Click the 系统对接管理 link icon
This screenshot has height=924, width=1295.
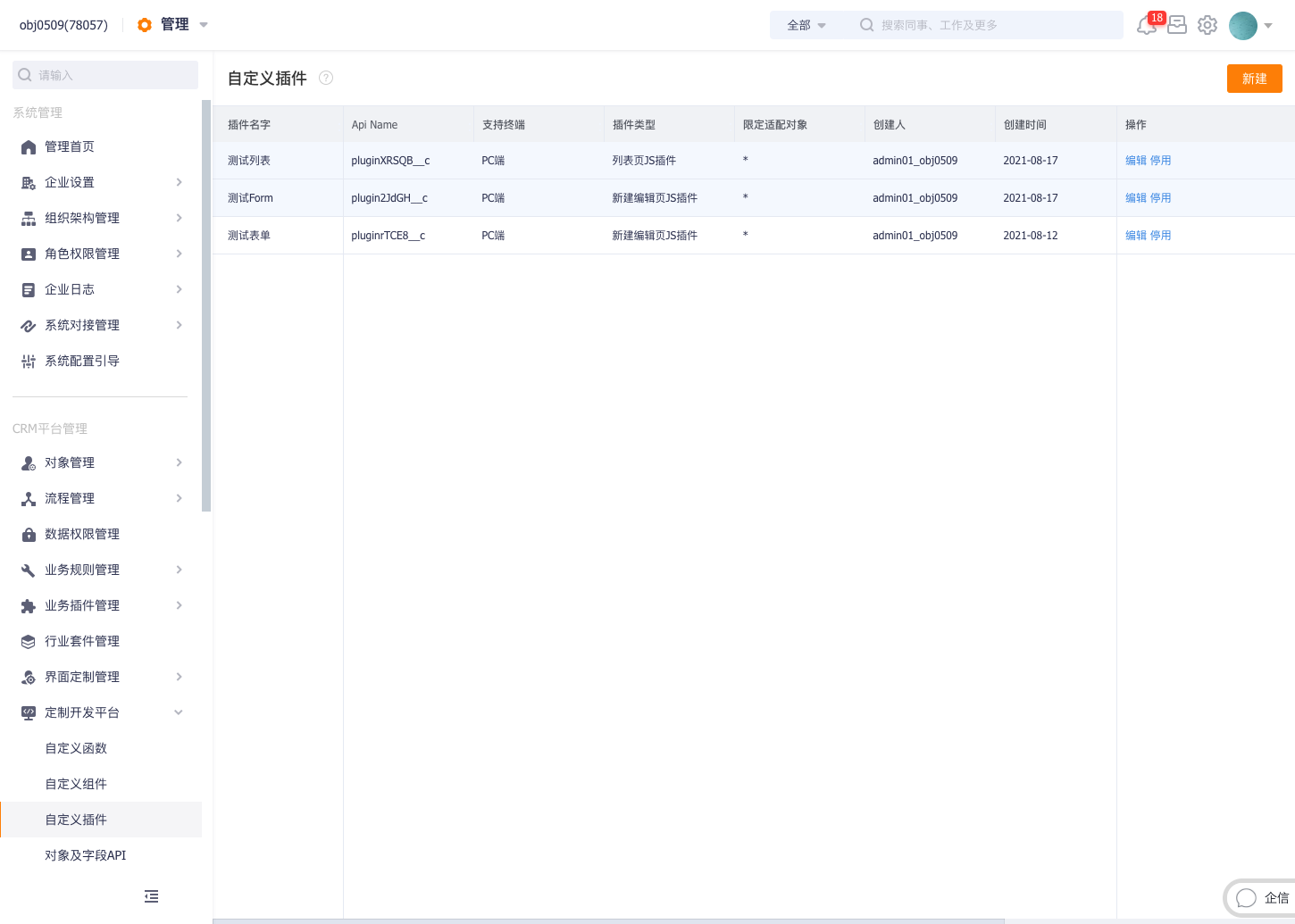(x=29, y=325)
